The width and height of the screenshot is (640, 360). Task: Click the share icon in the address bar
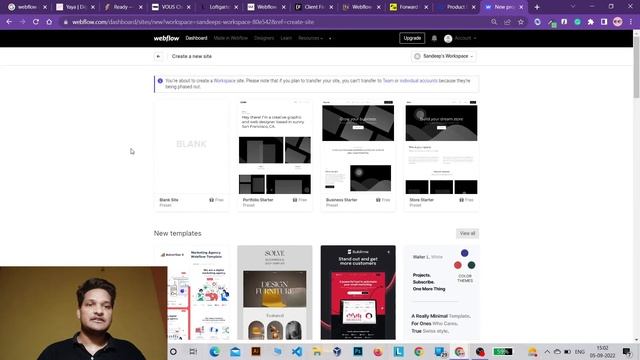click(507, 22)
